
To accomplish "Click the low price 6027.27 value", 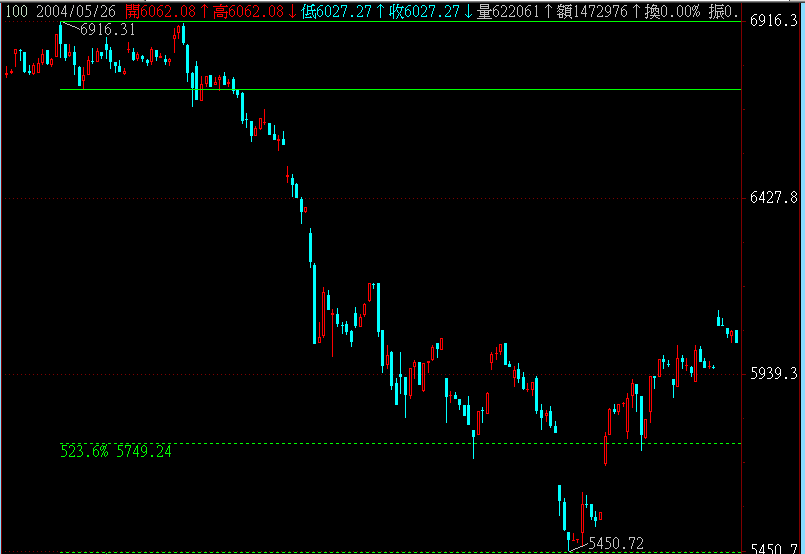I will [343, 11].
